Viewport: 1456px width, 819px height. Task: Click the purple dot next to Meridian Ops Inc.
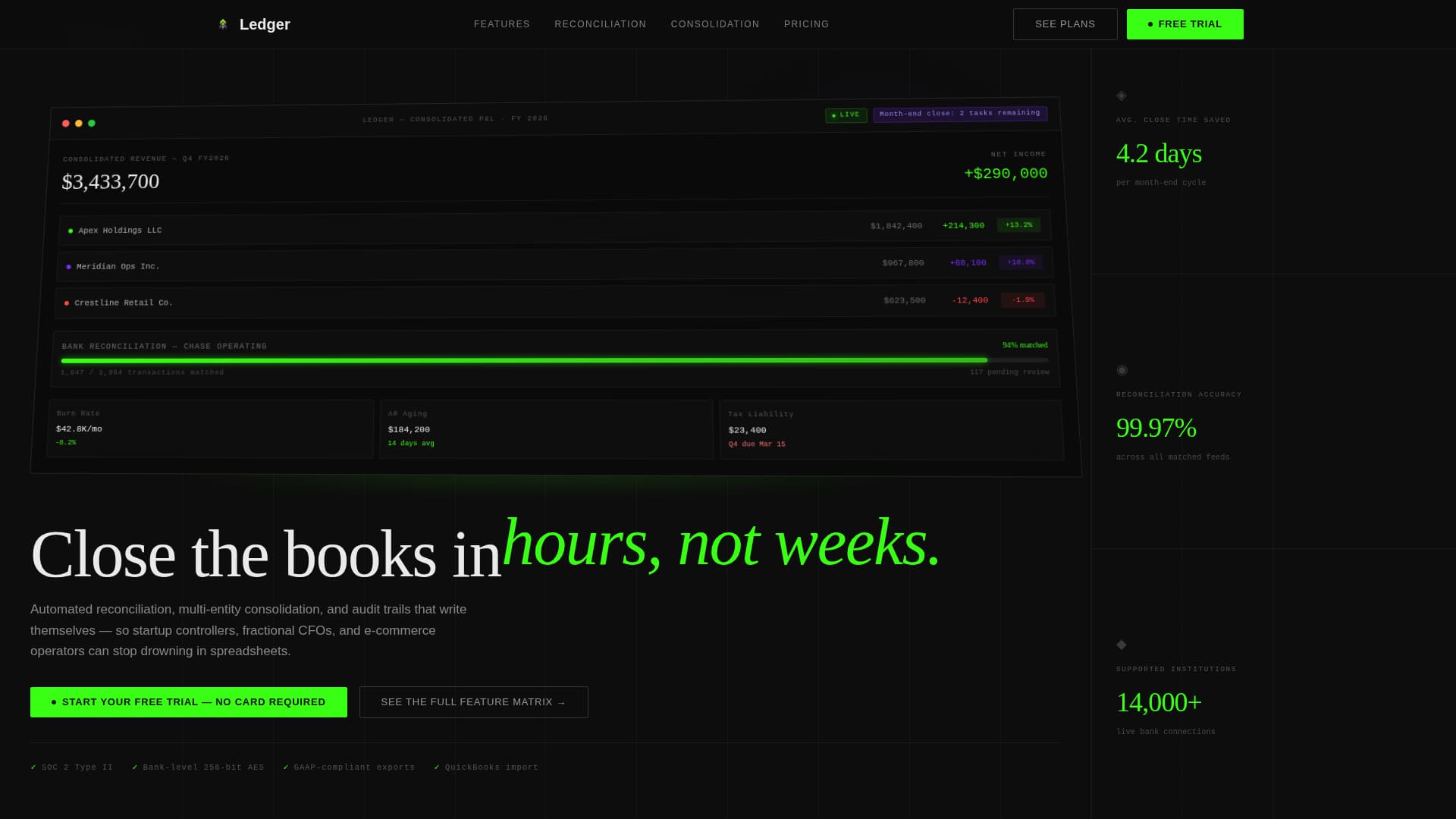click(x=68, y=267)
